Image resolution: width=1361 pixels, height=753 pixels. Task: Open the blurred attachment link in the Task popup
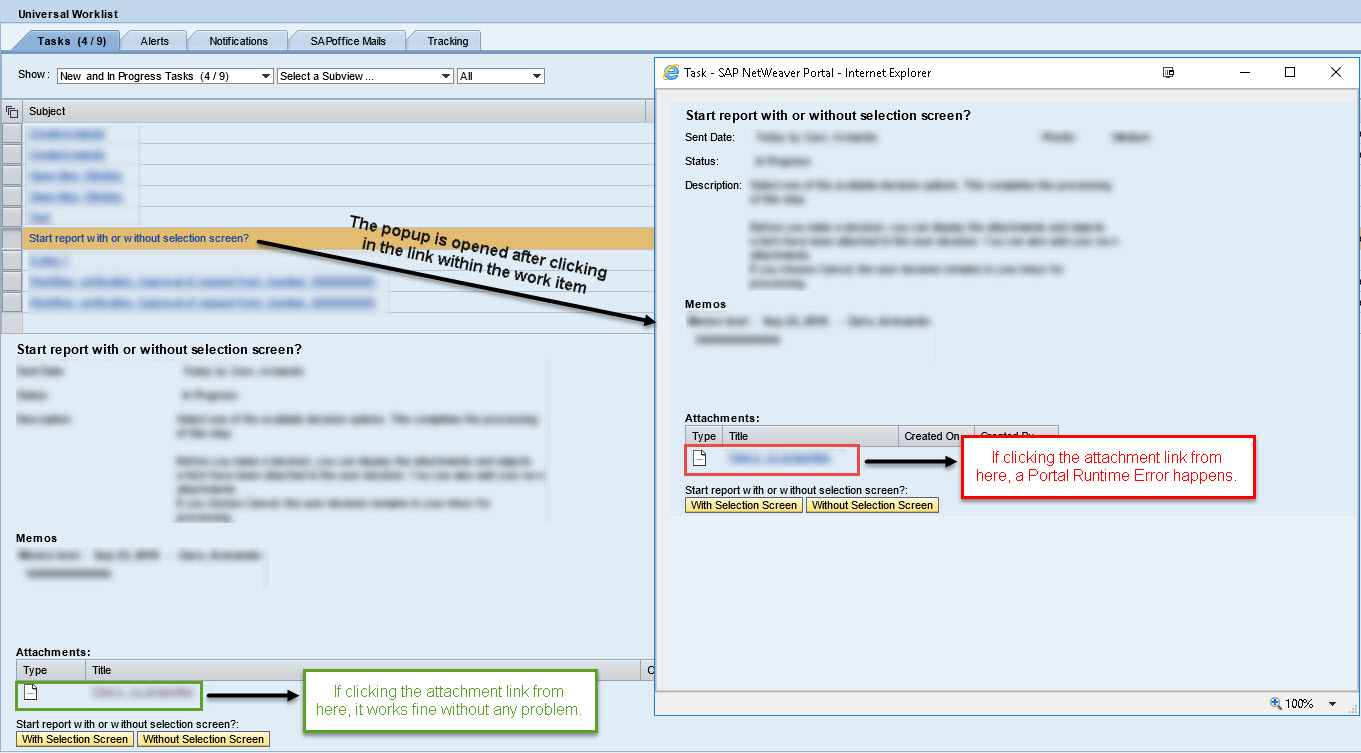coord(778,458)
